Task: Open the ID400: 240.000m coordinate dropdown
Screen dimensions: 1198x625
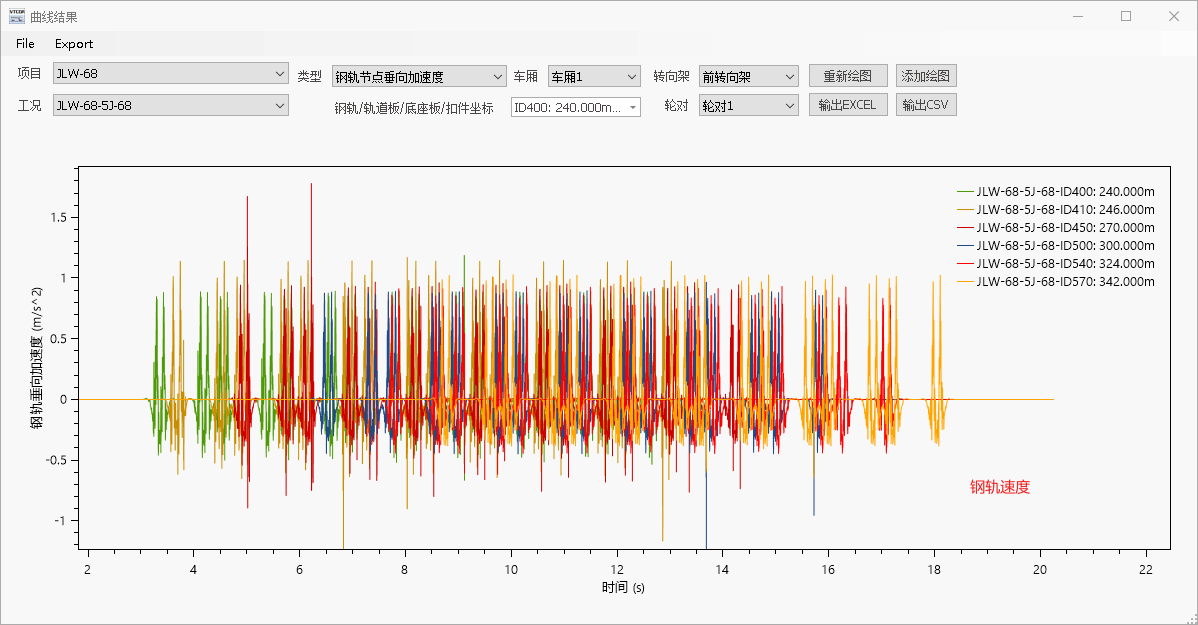Action: coord(575,107)
